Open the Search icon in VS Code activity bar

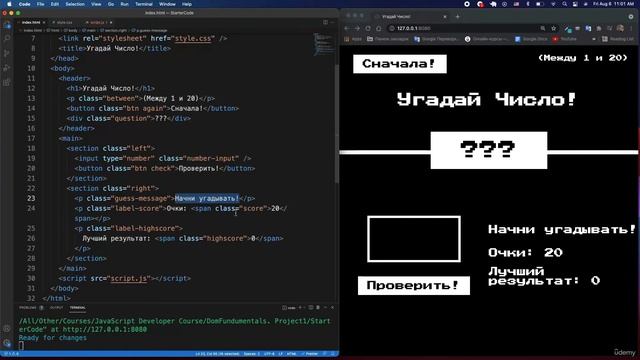(x=7, y=39)
